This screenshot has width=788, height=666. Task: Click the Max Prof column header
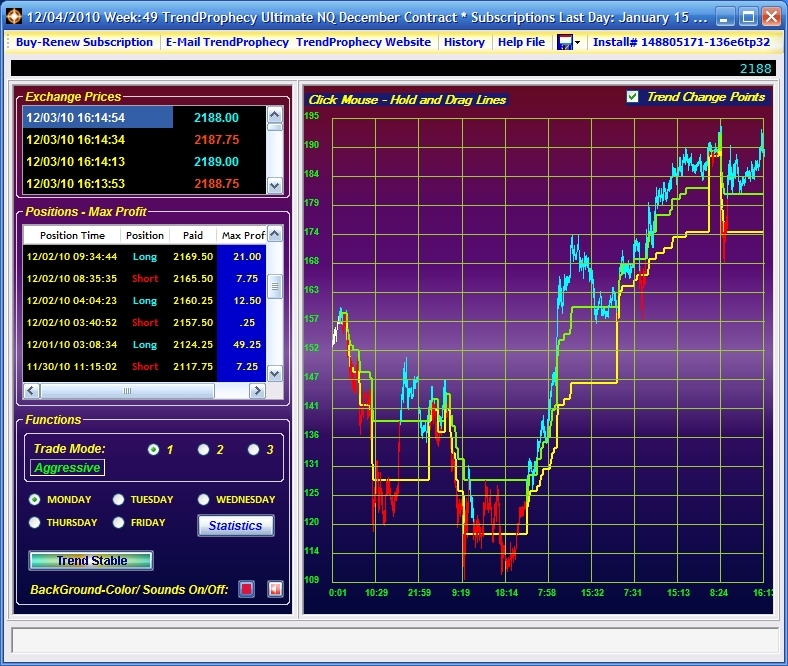(x=242, y=235)
